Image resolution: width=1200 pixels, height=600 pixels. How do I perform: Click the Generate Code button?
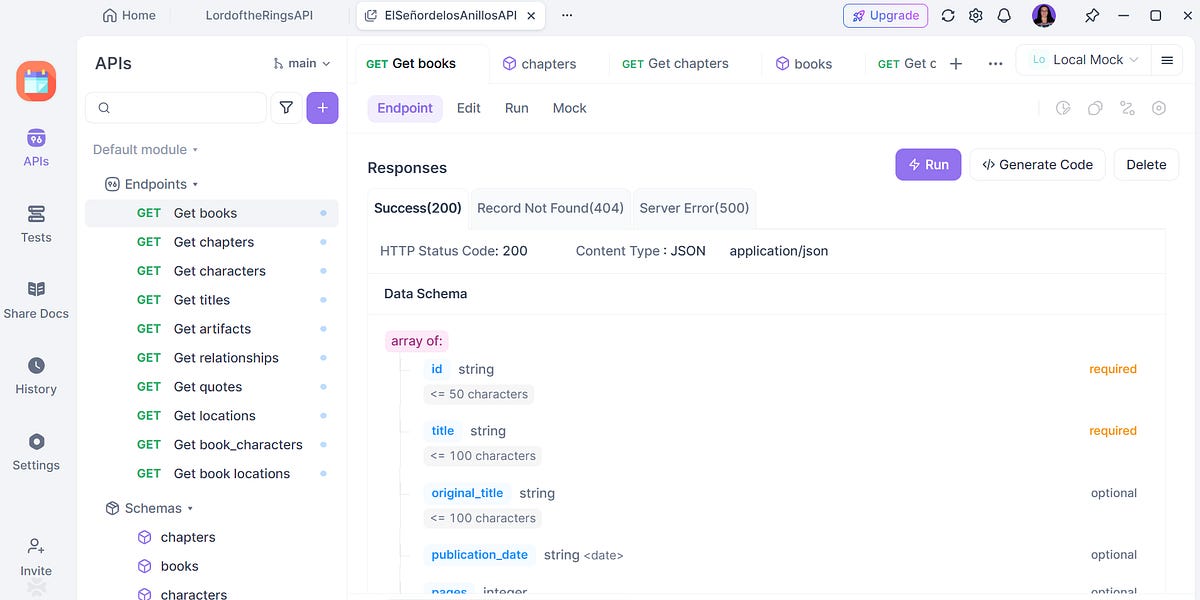tap(1037, 165)
